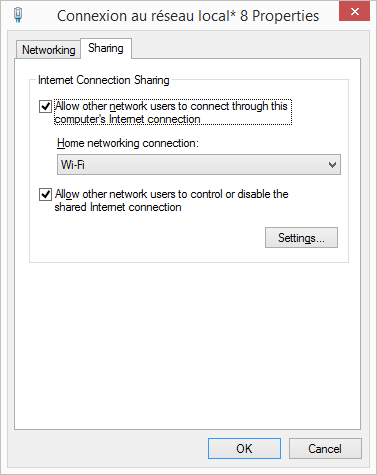Close the Properties dialog with the red X
Viewport: 377px width, 475px height.
tap(354, 11)
